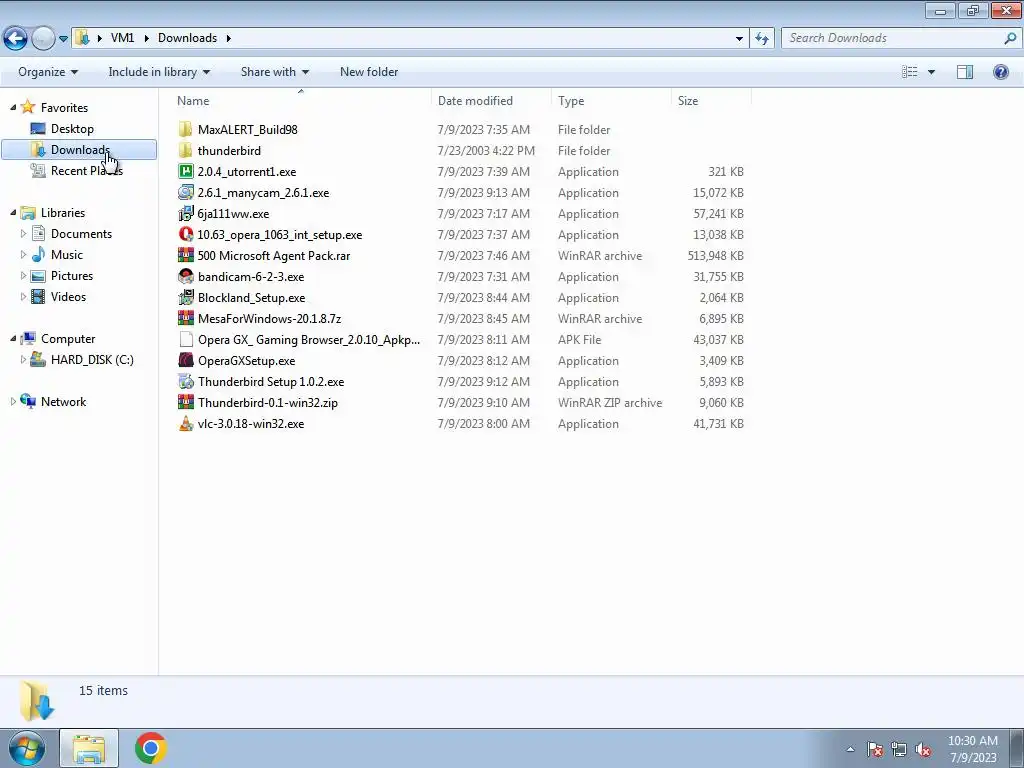Click the Action Center flag icon

pyautogui.click(x=874, y=749)
